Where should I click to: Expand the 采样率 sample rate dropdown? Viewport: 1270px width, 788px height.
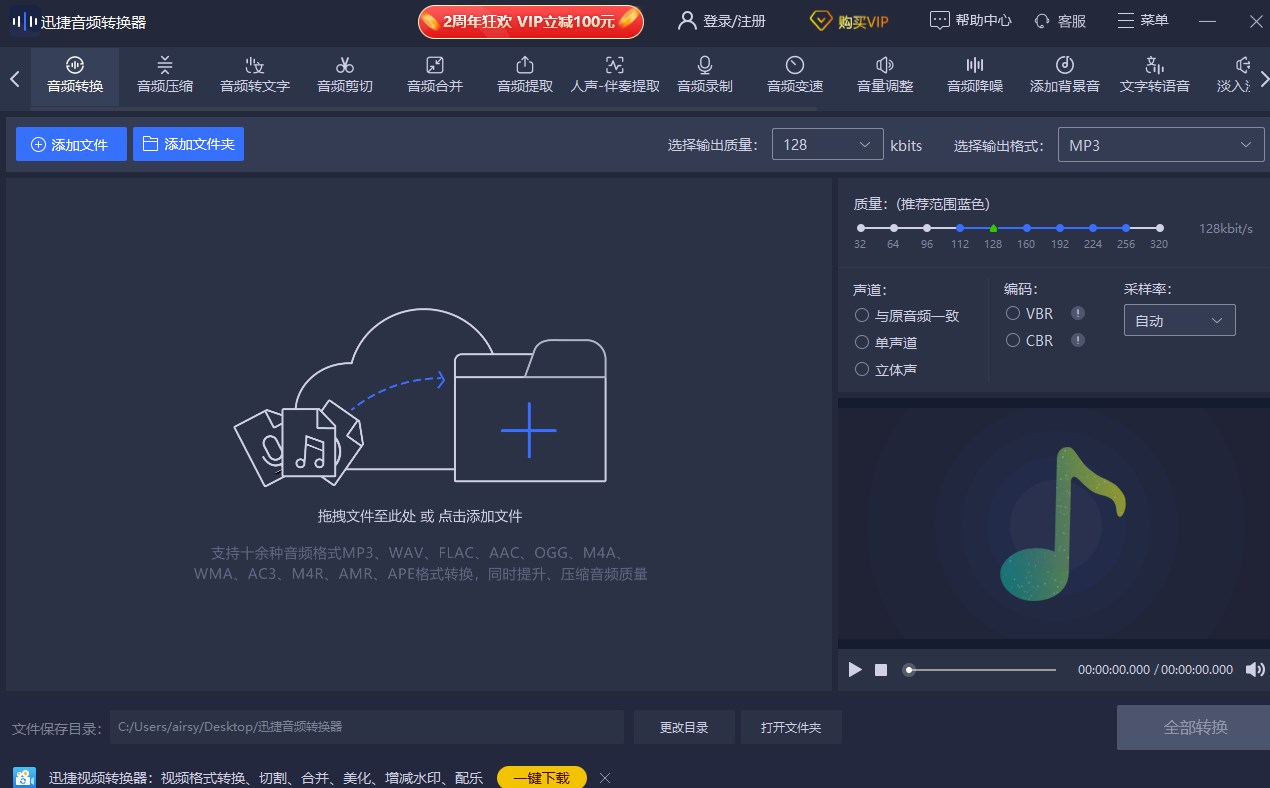1179,320
